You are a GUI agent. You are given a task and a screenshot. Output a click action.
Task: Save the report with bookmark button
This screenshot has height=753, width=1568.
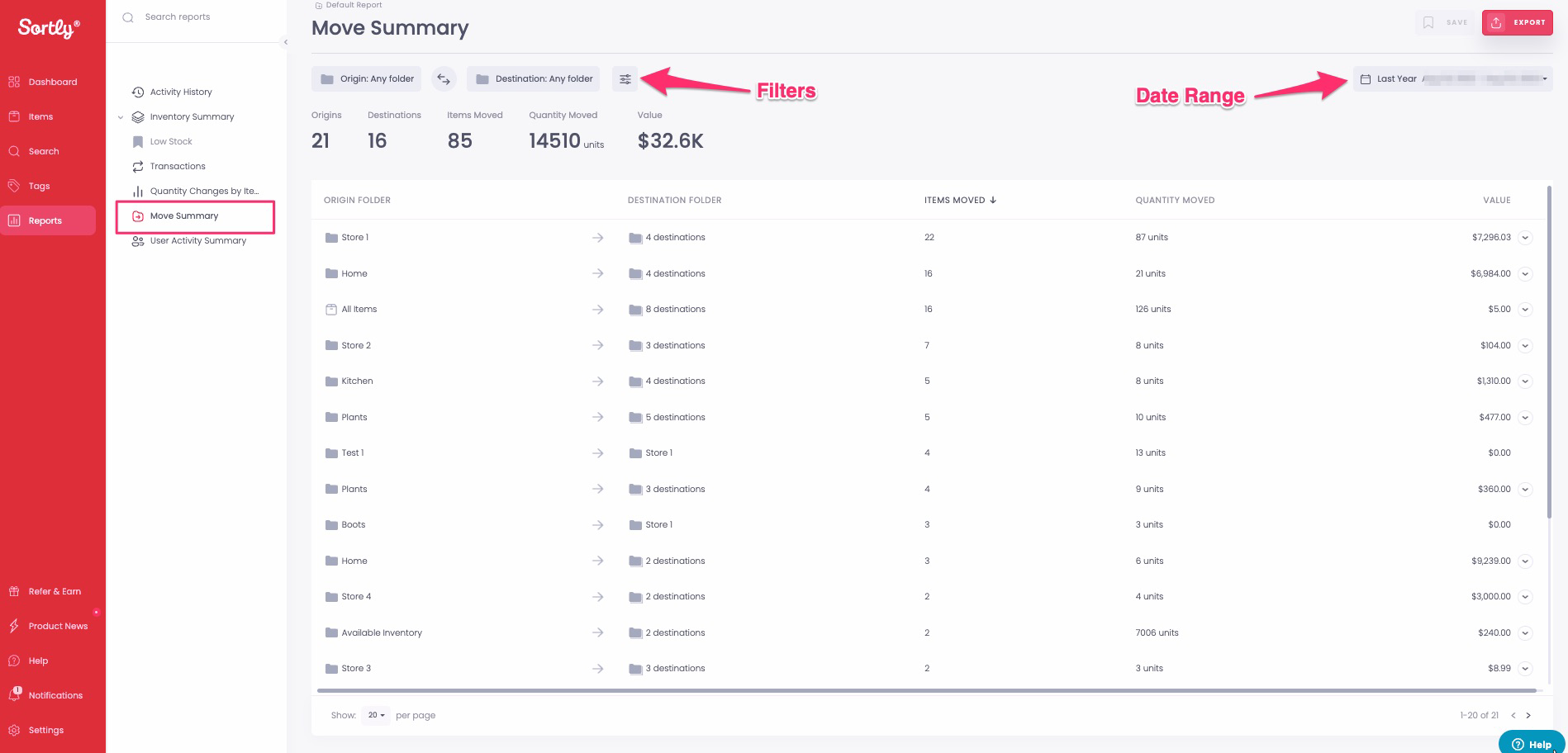pyautogui.click(x=1444, y=22)
